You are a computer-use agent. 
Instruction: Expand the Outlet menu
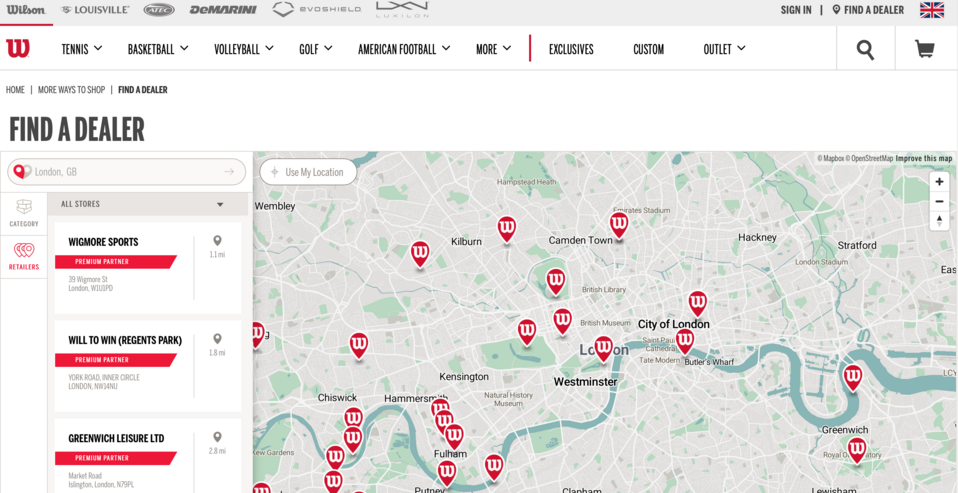[x=724, y=49]
